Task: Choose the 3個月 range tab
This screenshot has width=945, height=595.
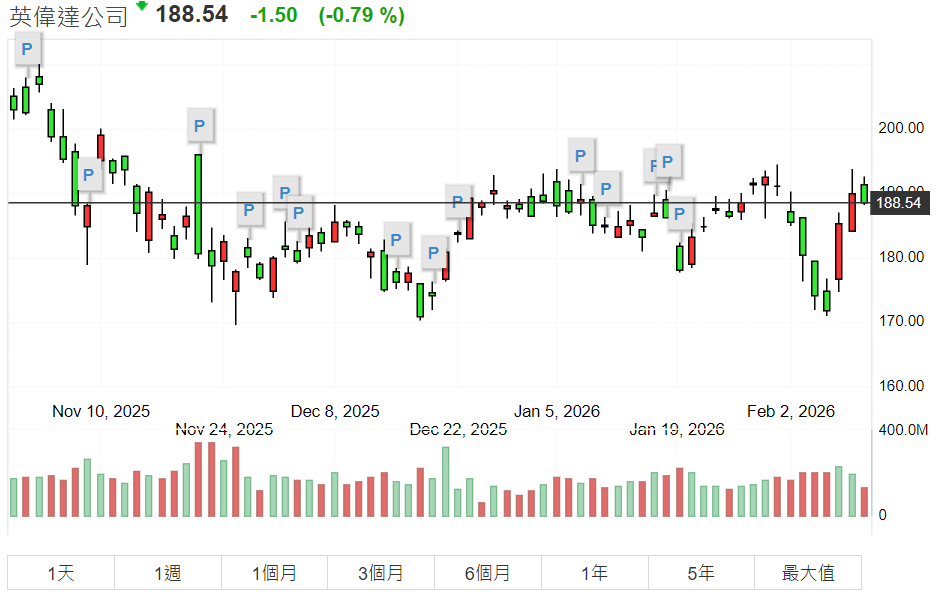Action: [x=381, y=573]
